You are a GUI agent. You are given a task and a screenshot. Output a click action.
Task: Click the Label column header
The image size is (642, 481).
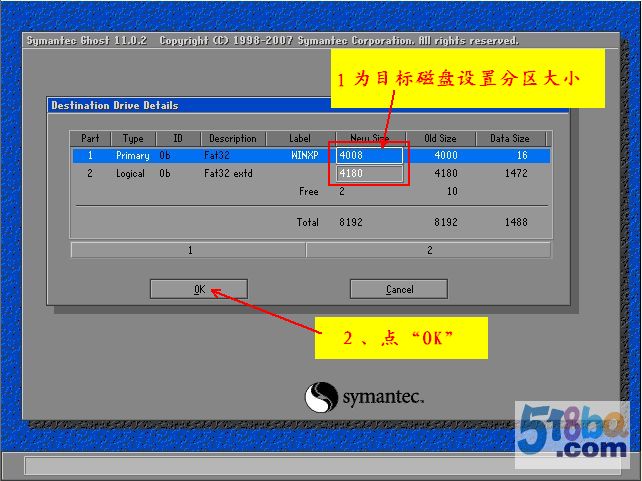click(300, 138)
